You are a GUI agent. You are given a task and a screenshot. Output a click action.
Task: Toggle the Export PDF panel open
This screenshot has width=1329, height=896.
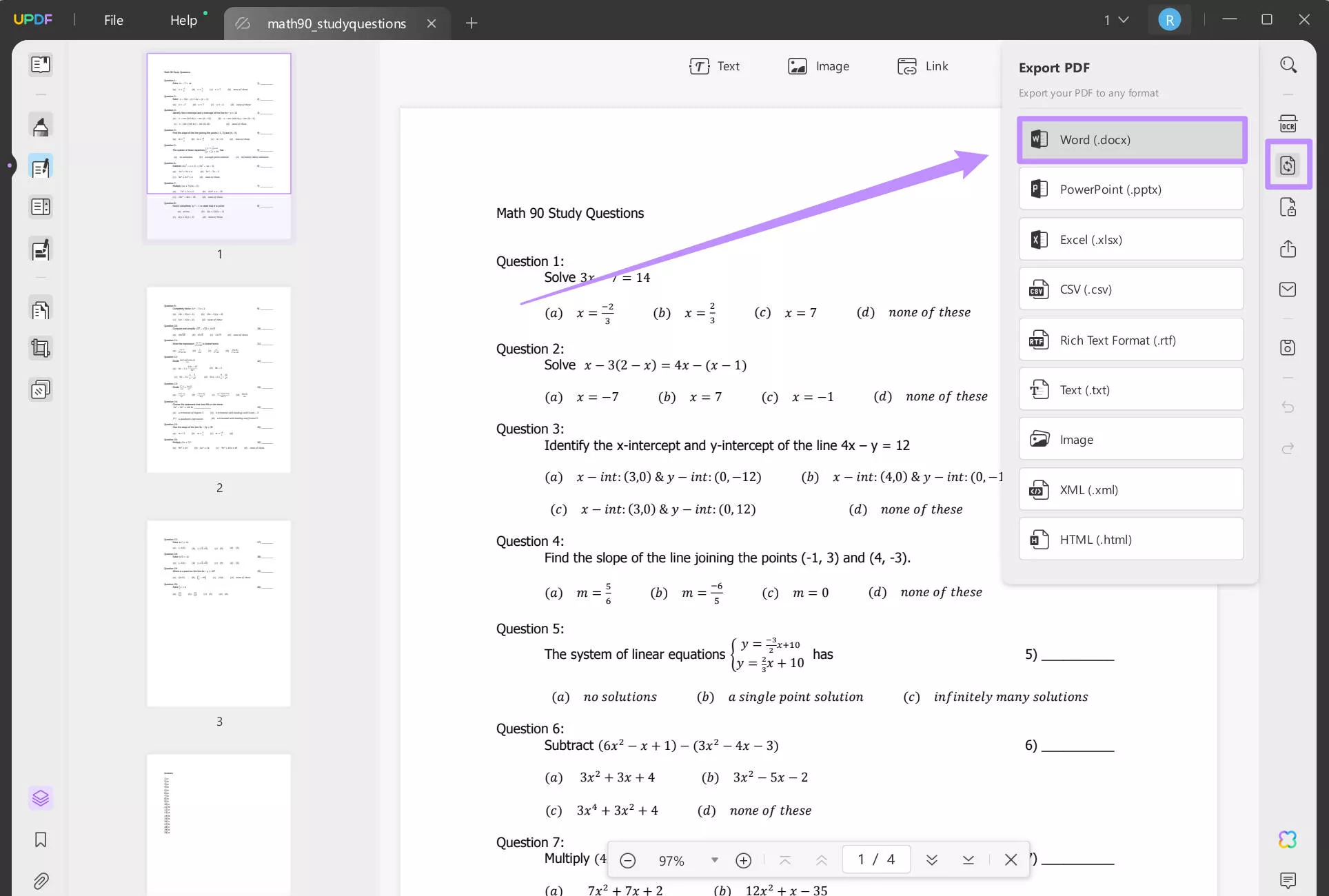[1288, 165]
